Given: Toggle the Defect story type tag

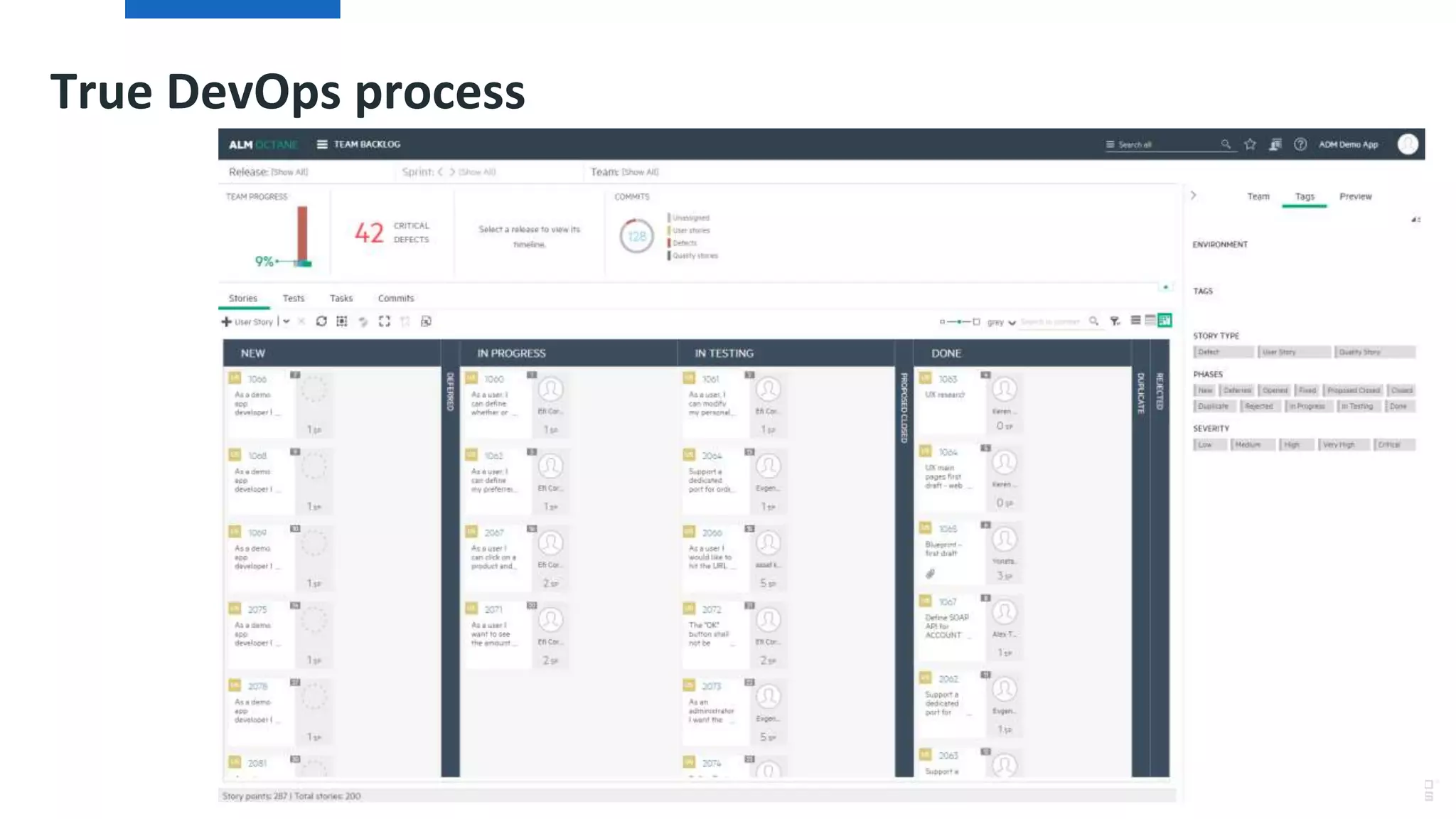Looking at the screenshot, I should 1224,352.
